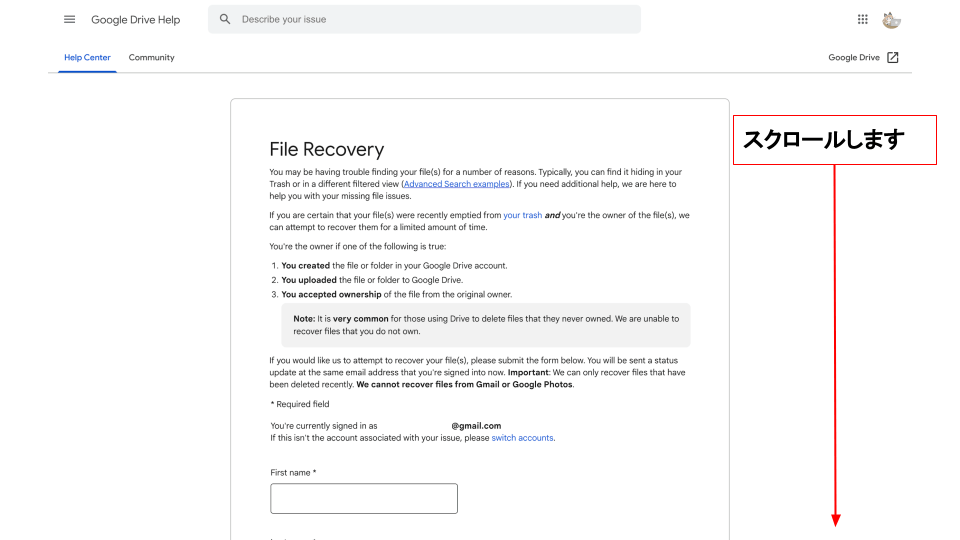Switch to the Help Center tab

tap(87, 58)
